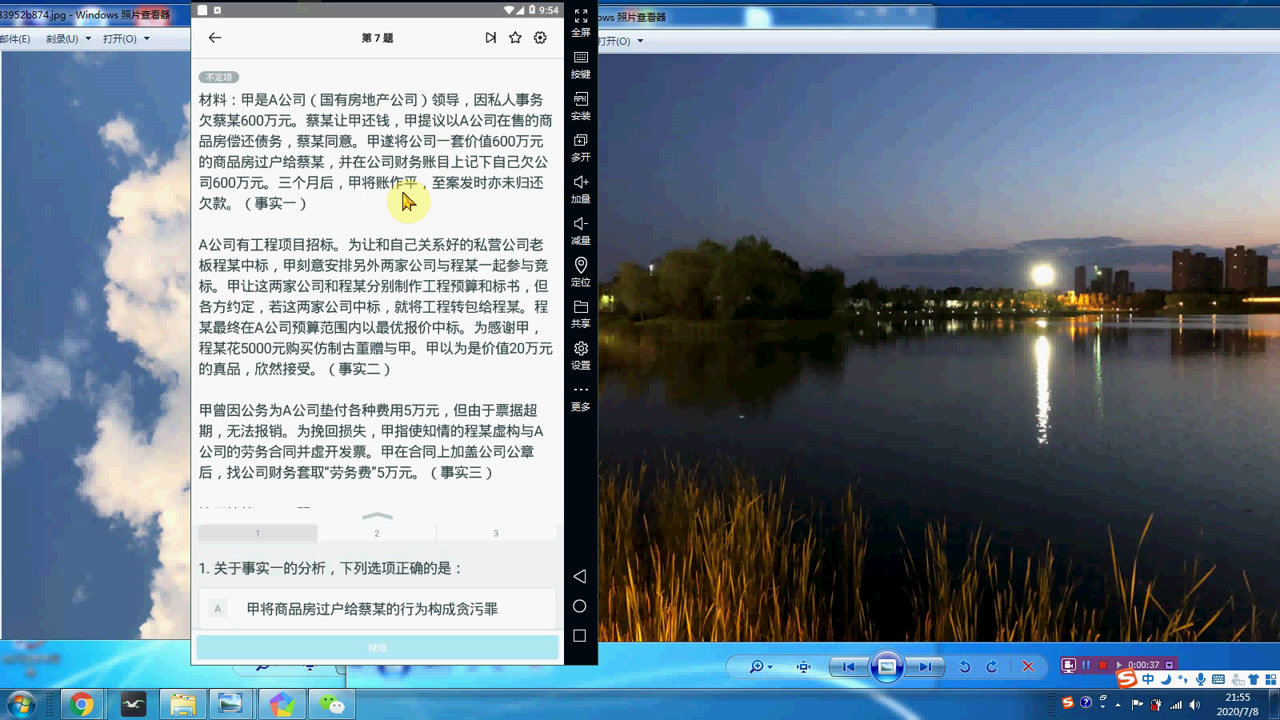1280x720 pixels.
Task: Open right Photo Viewer 打开(O) dropdown
Action: 621,41
